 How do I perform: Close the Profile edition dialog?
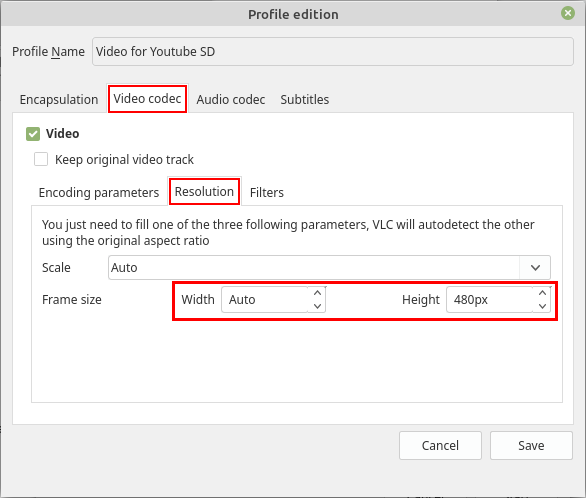[x=568, y=13]
